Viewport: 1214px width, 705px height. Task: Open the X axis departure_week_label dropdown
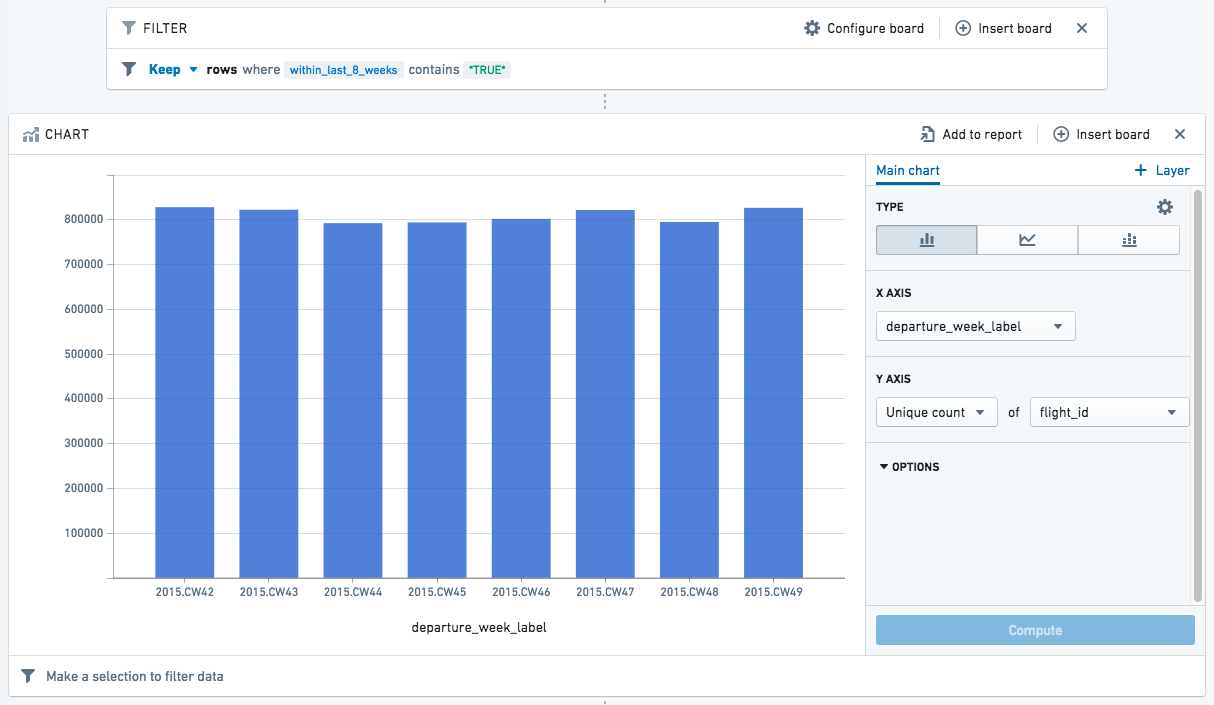click(x=976, y=326)
